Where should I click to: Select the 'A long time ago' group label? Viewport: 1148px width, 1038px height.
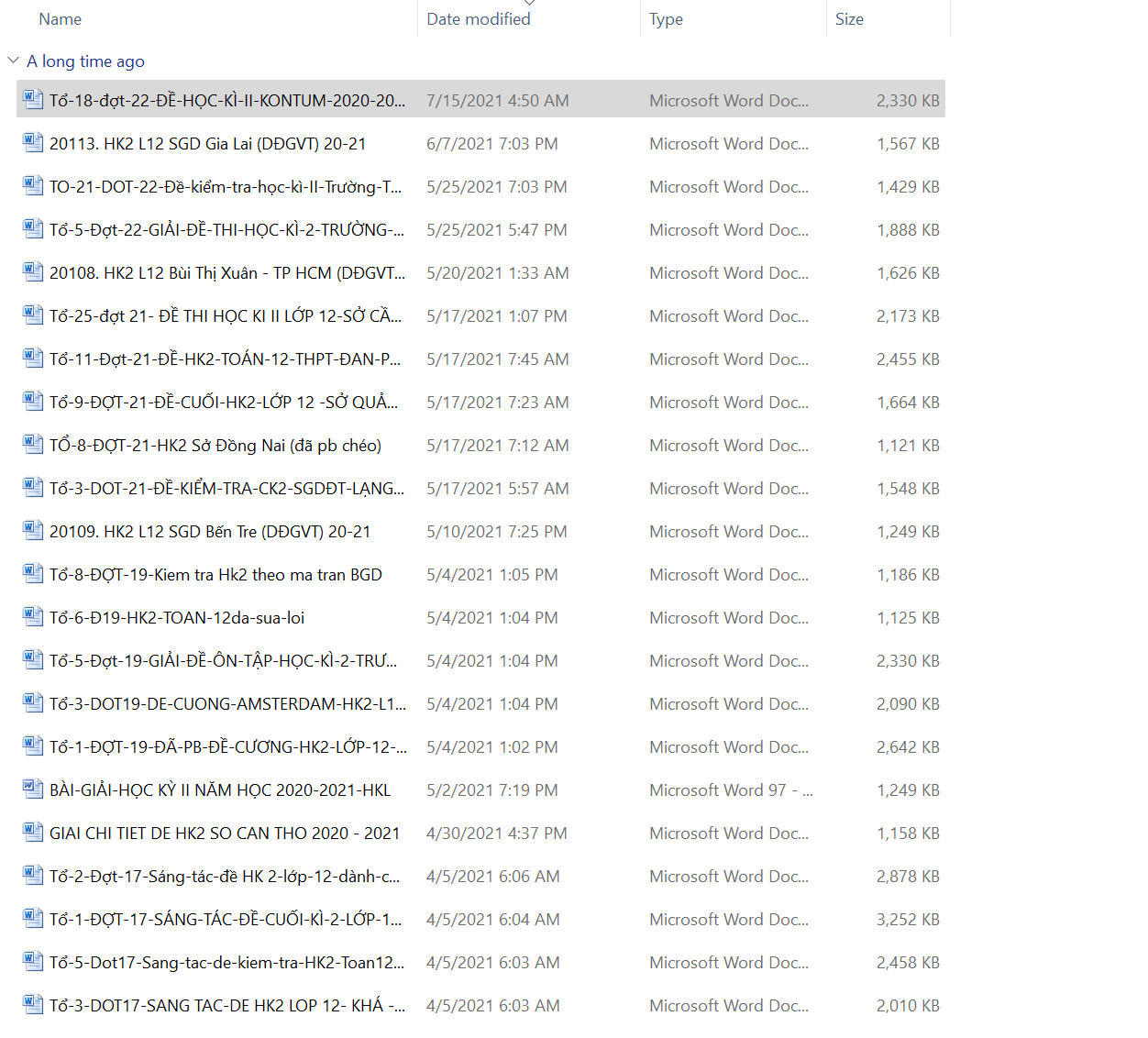click(x=85, y=61)
